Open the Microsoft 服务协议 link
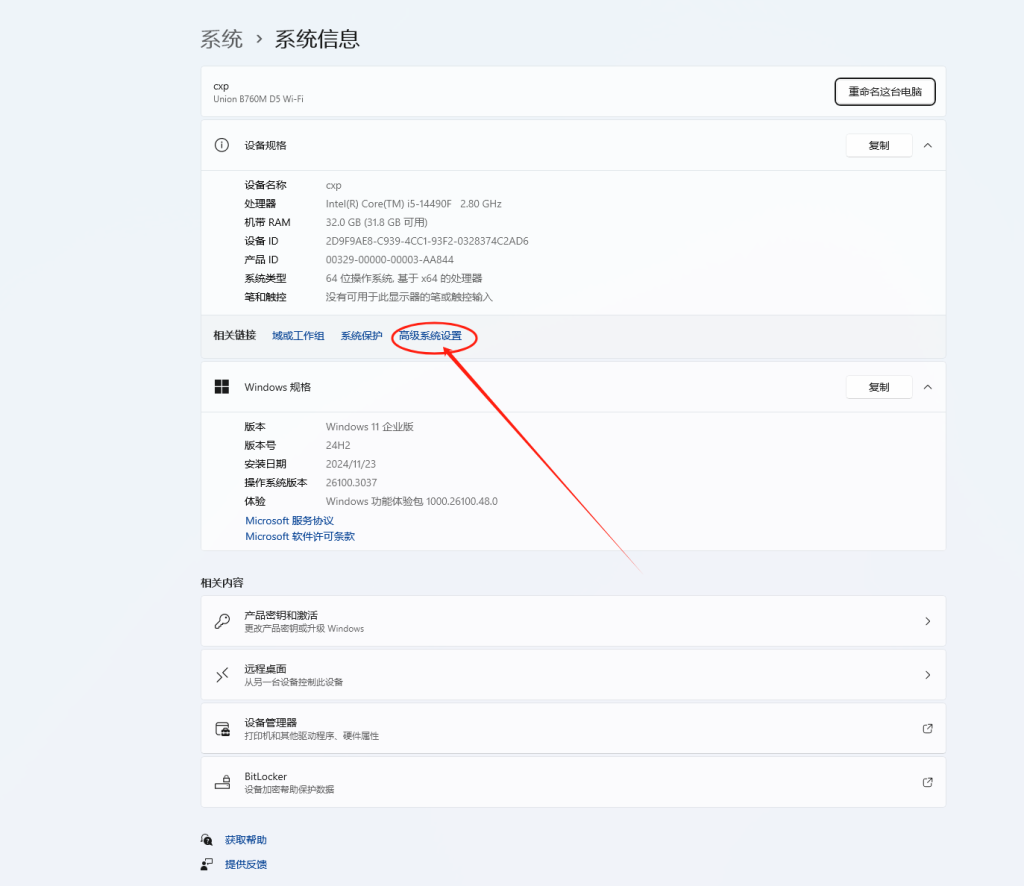This screenshot has width=1024, height=886. (289, 520)
